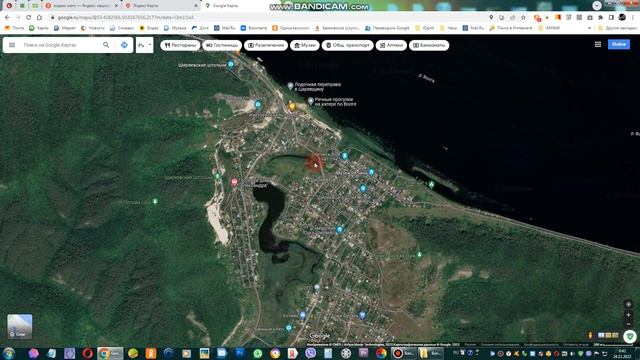Expand the Другие закладки folder
The image size is (640, 360).
pos(617,28)
